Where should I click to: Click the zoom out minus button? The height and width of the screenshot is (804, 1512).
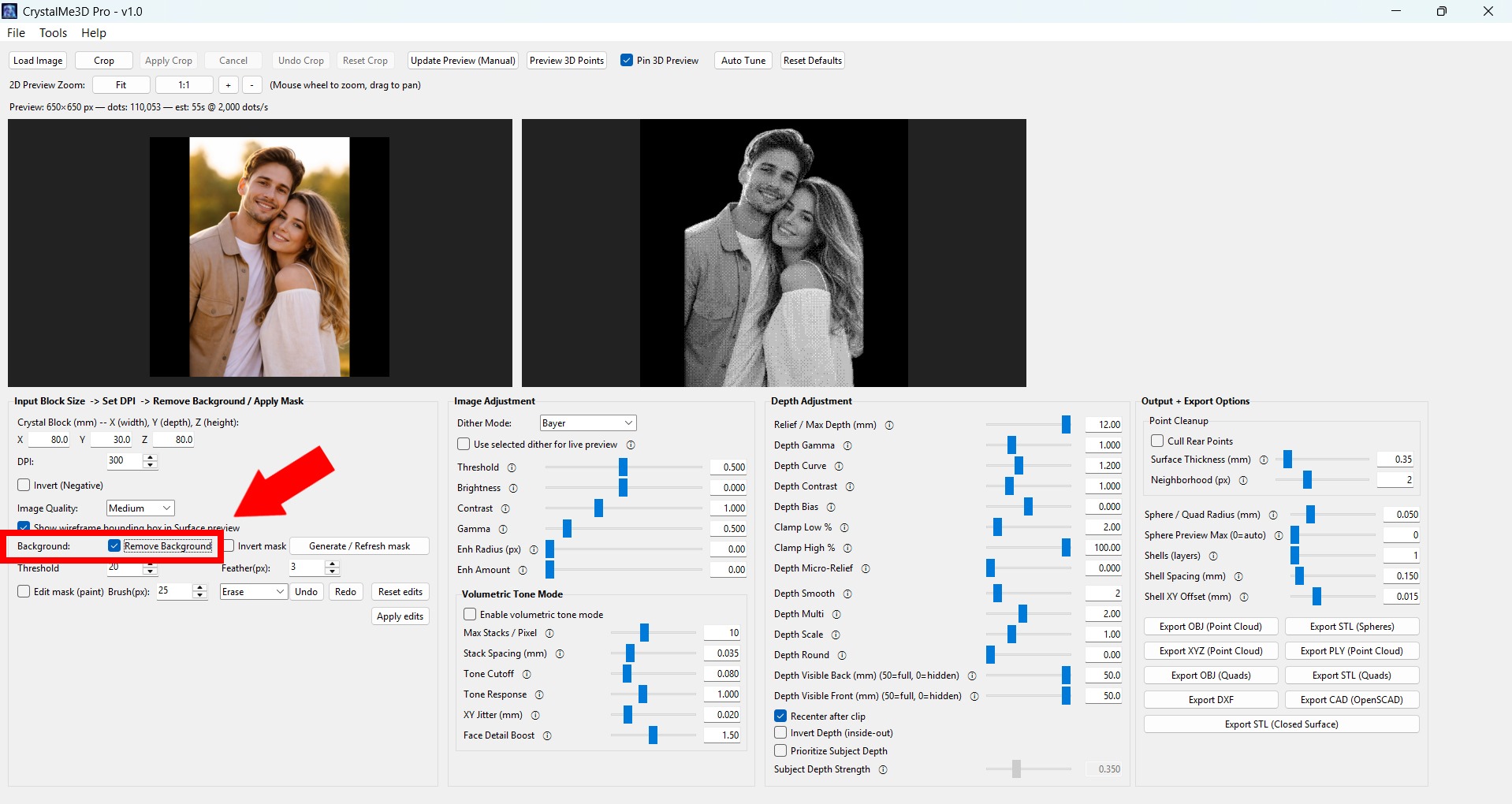click(251, 85)
